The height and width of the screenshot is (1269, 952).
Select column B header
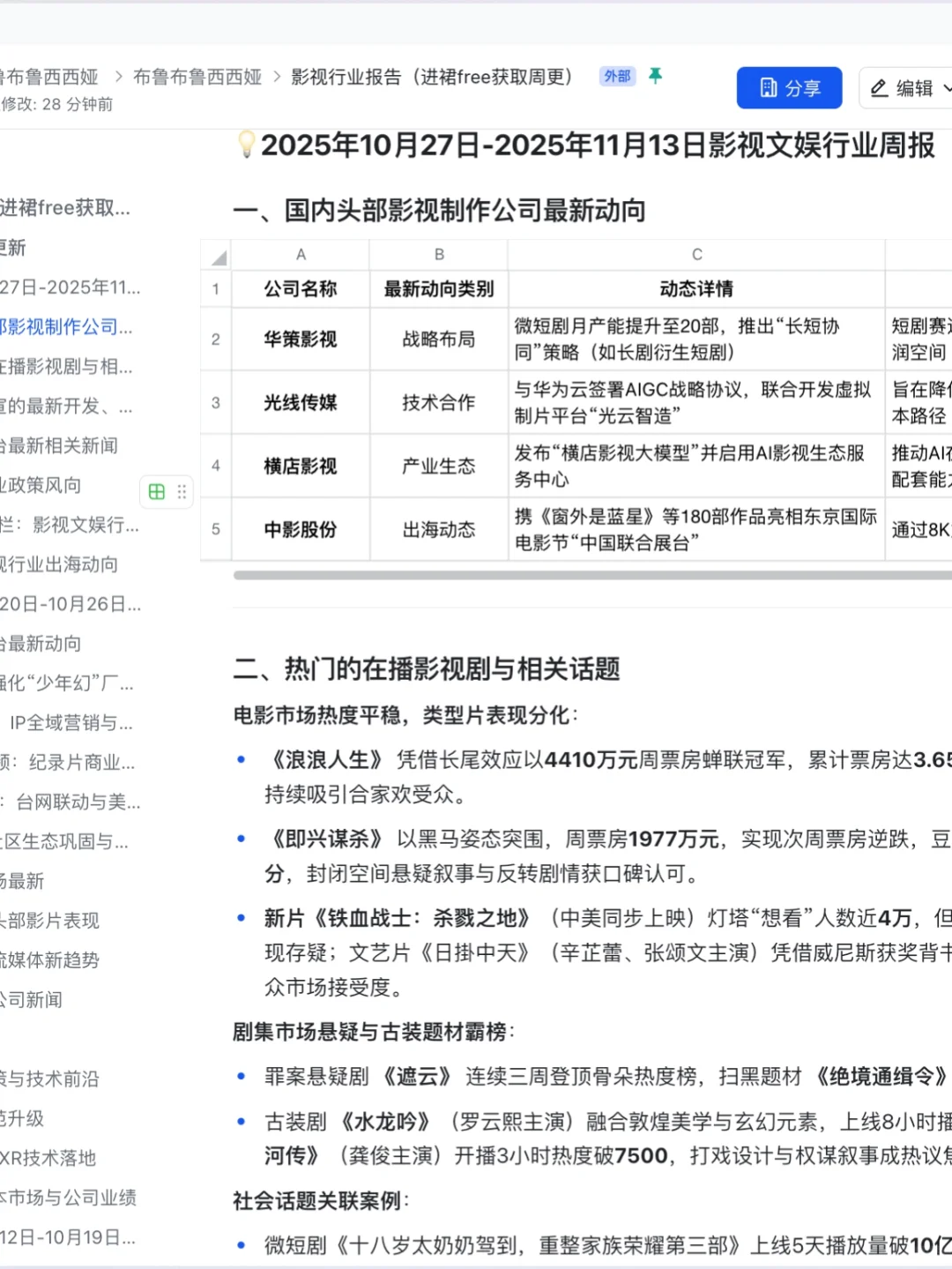(x=439, y=255)
